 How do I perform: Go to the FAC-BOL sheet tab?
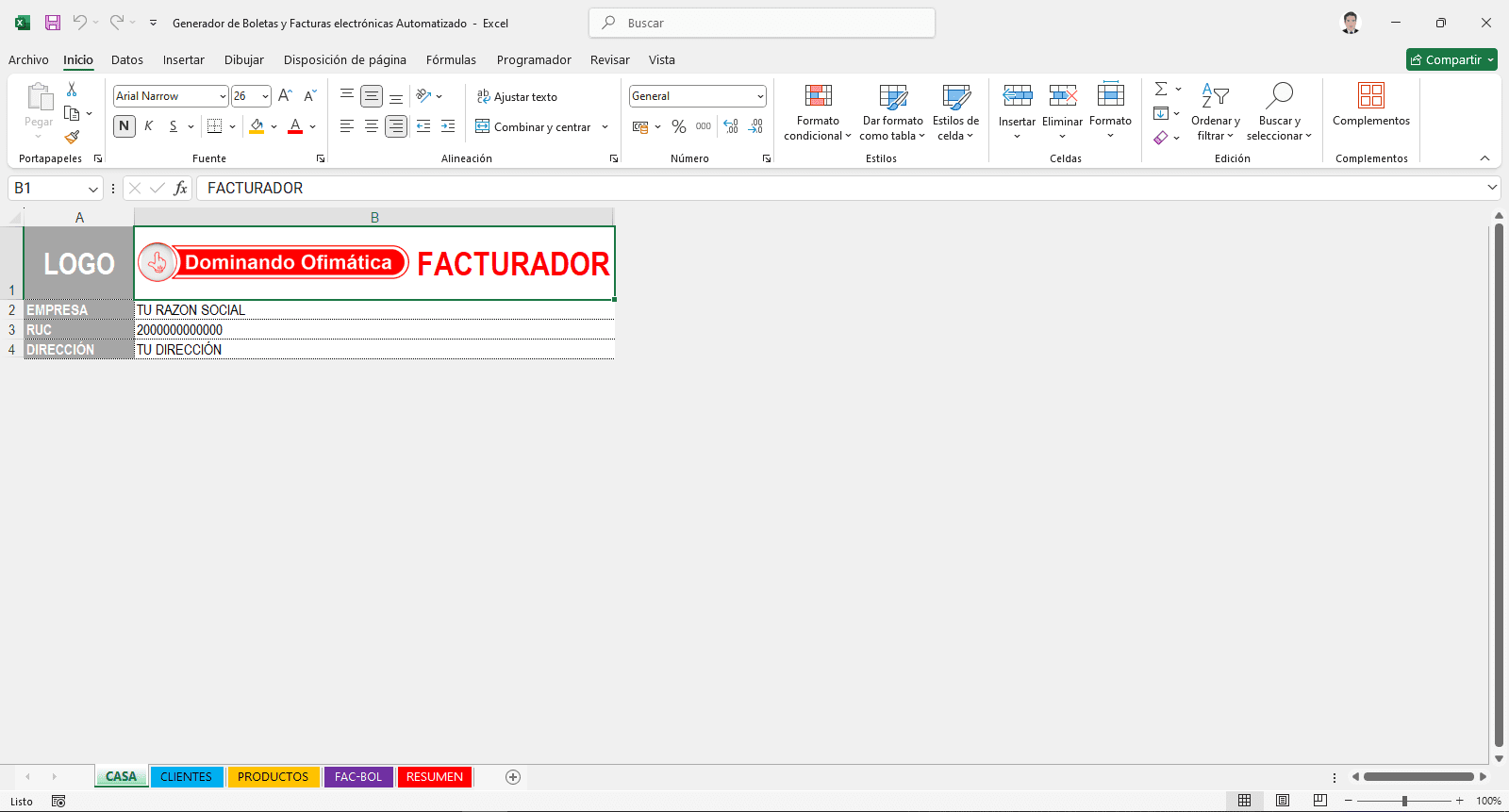point(358,777)
